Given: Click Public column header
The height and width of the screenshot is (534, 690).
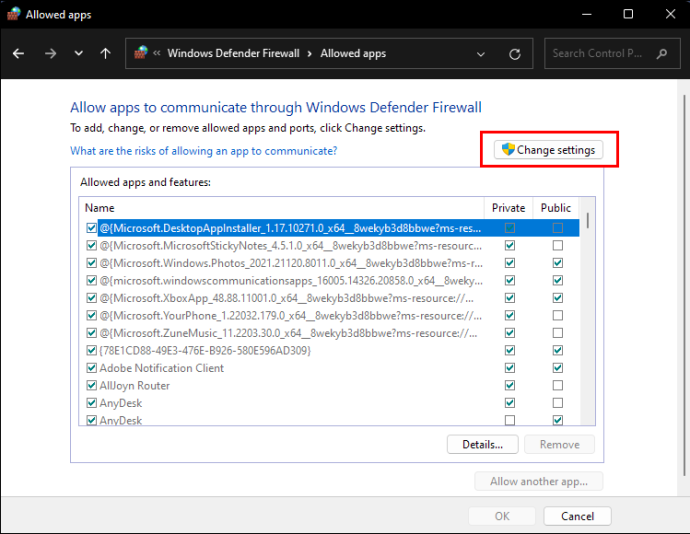Looking at the screenshot, I should [556, 208].
